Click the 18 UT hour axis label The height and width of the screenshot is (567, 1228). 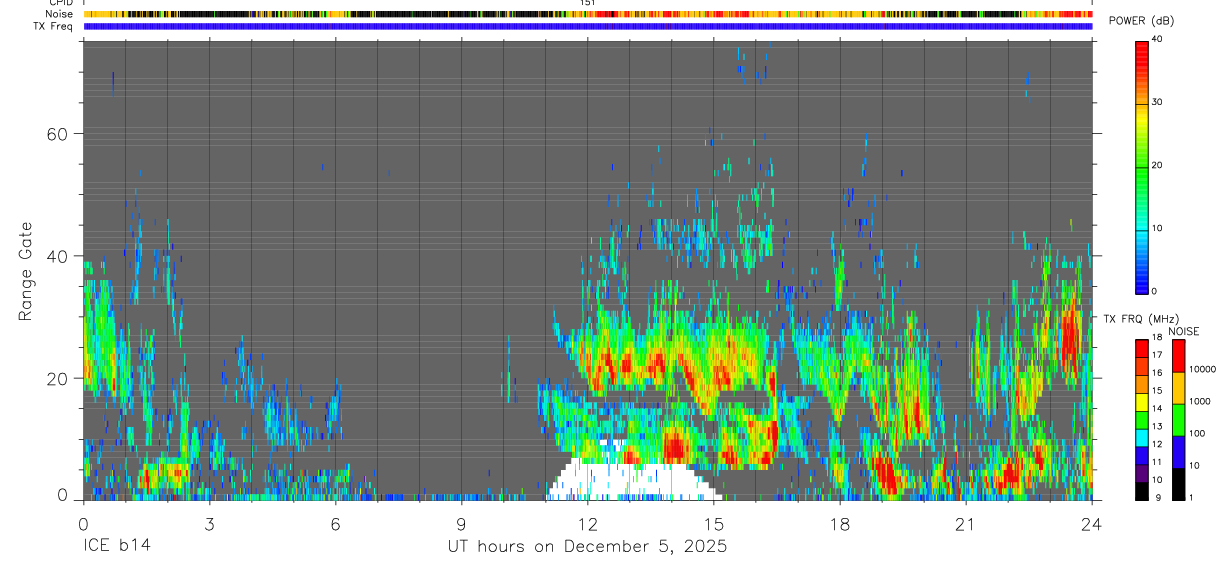point(840,524)
